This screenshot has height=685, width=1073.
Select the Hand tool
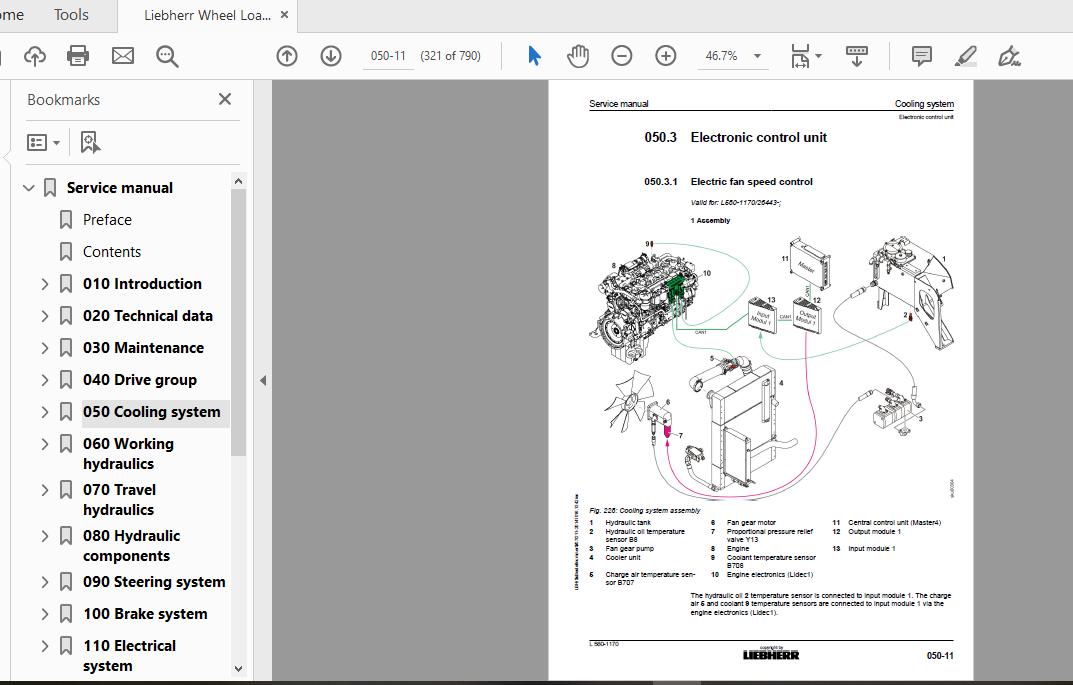pyautogui.click(x=578, y=56)
